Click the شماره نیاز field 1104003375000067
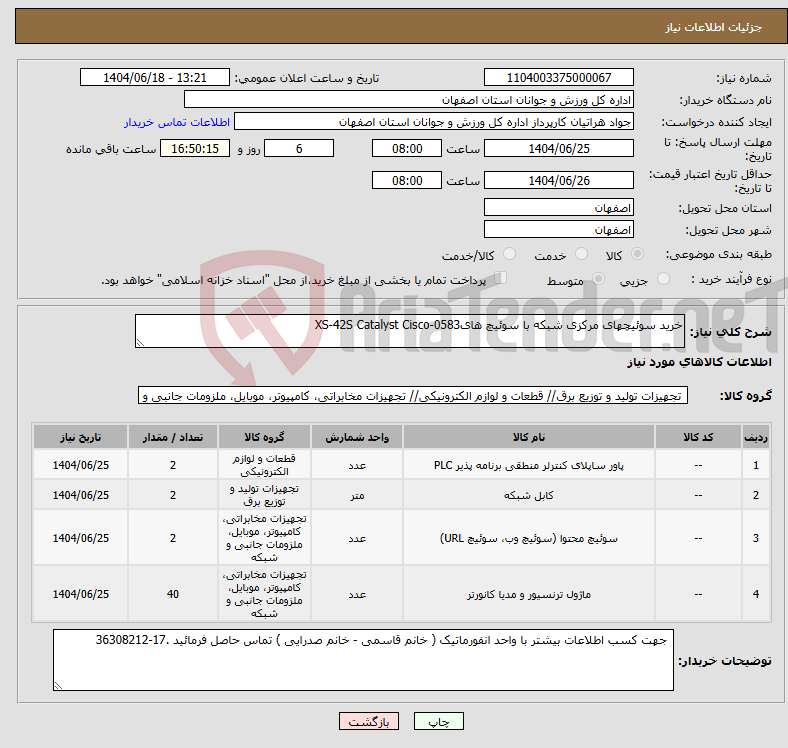Image resolution: width=788 pixels, height=748 pixels. point(558,77)
